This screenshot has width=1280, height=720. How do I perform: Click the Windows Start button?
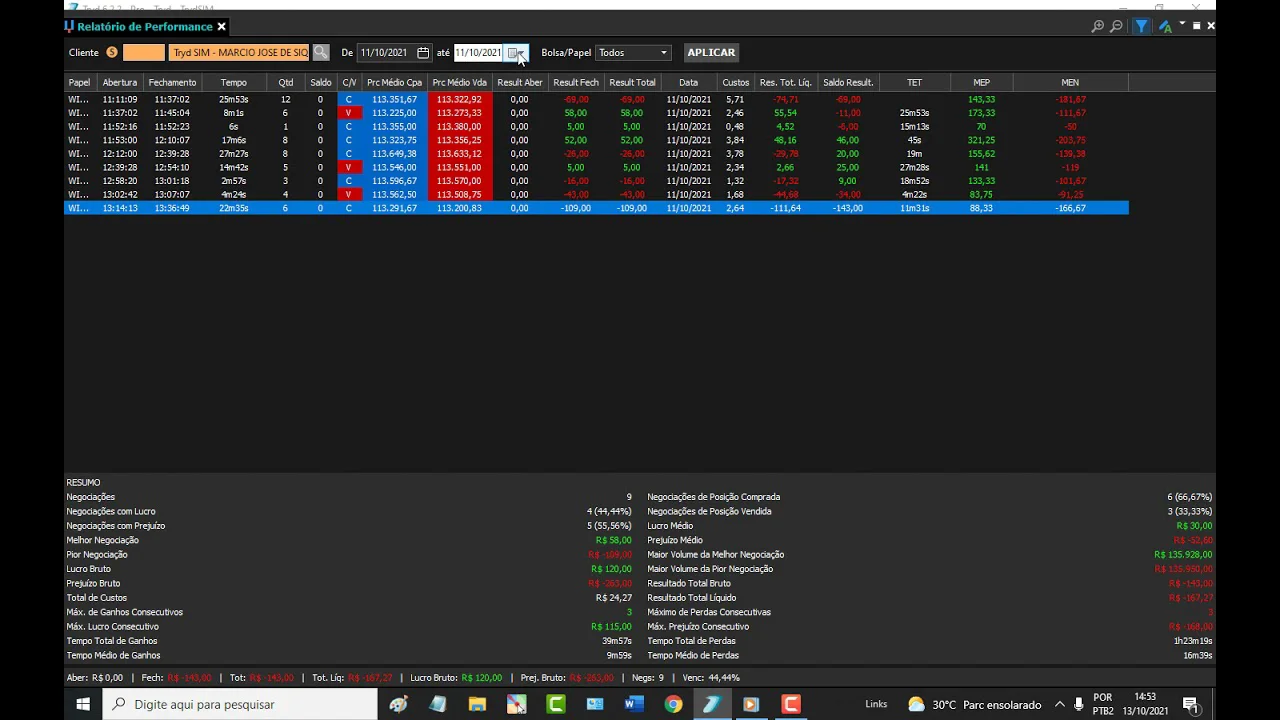(83, 704)
